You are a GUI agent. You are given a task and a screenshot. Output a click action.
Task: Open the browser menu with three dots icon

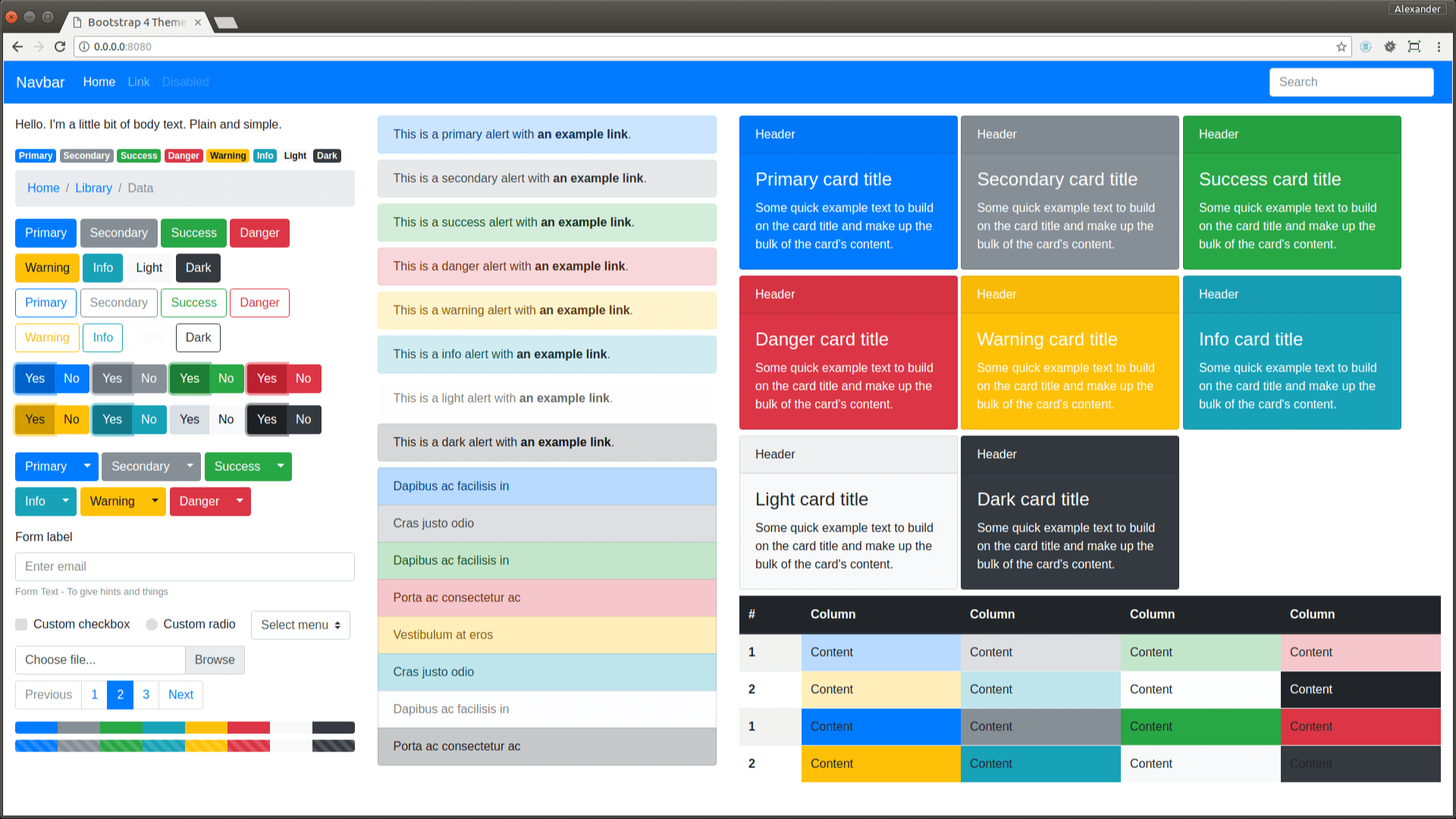click(1440, 46)
